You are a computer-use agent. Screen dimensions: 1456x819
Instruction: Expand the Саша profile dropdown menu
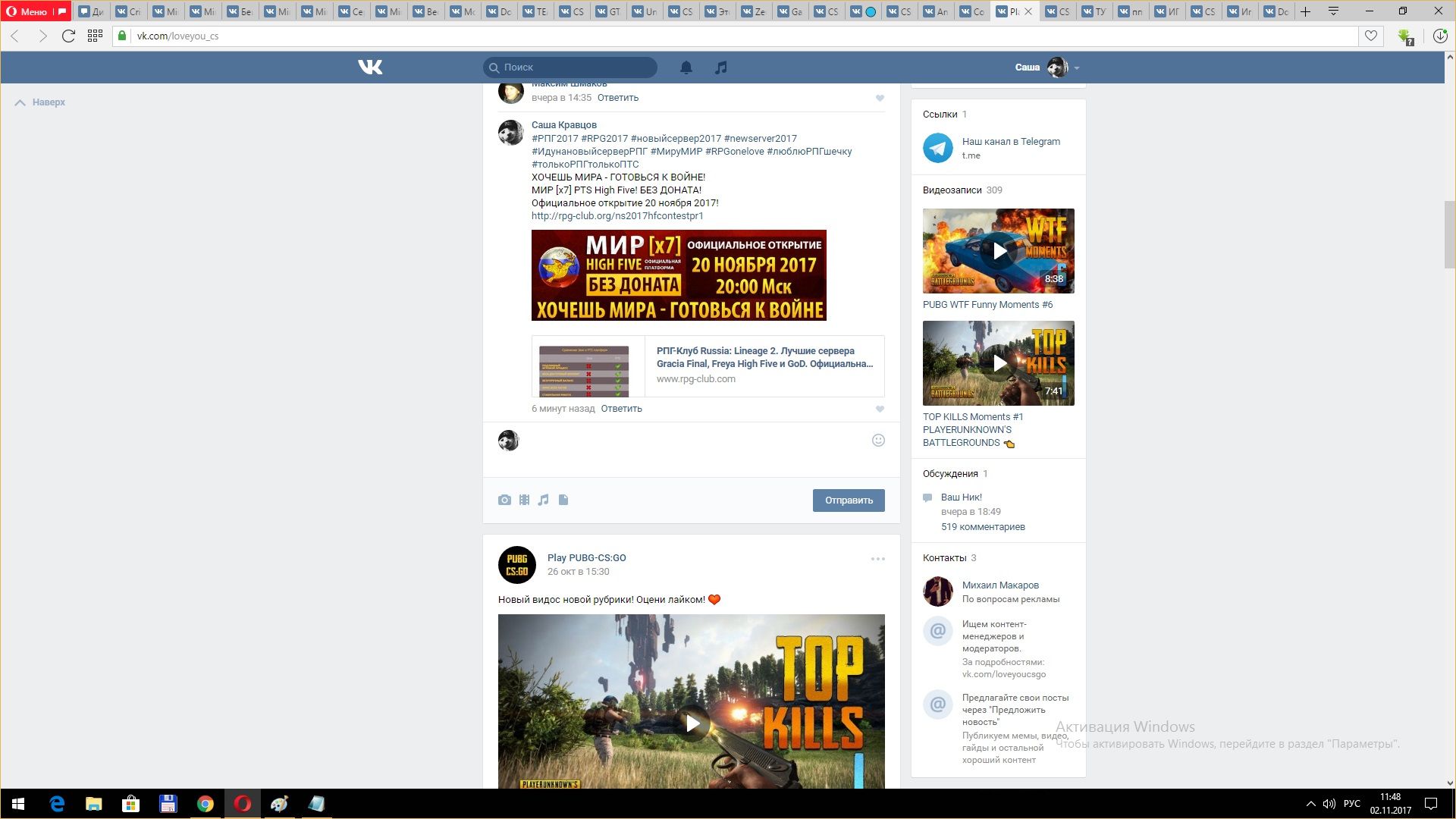(1076, 67)
